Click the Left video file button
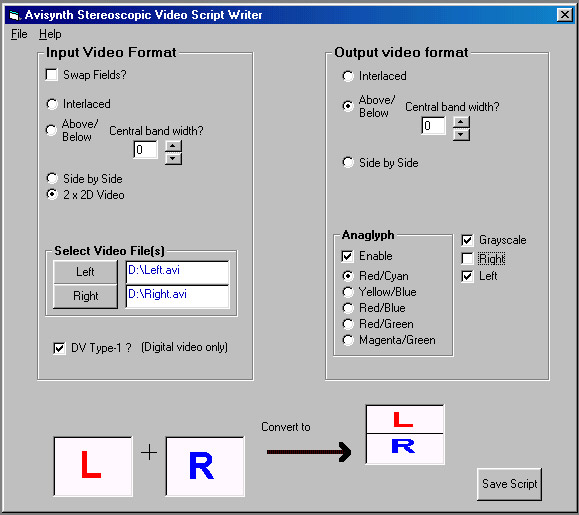Viewport: 579px width, 515px height. click(x=85, y=272)
